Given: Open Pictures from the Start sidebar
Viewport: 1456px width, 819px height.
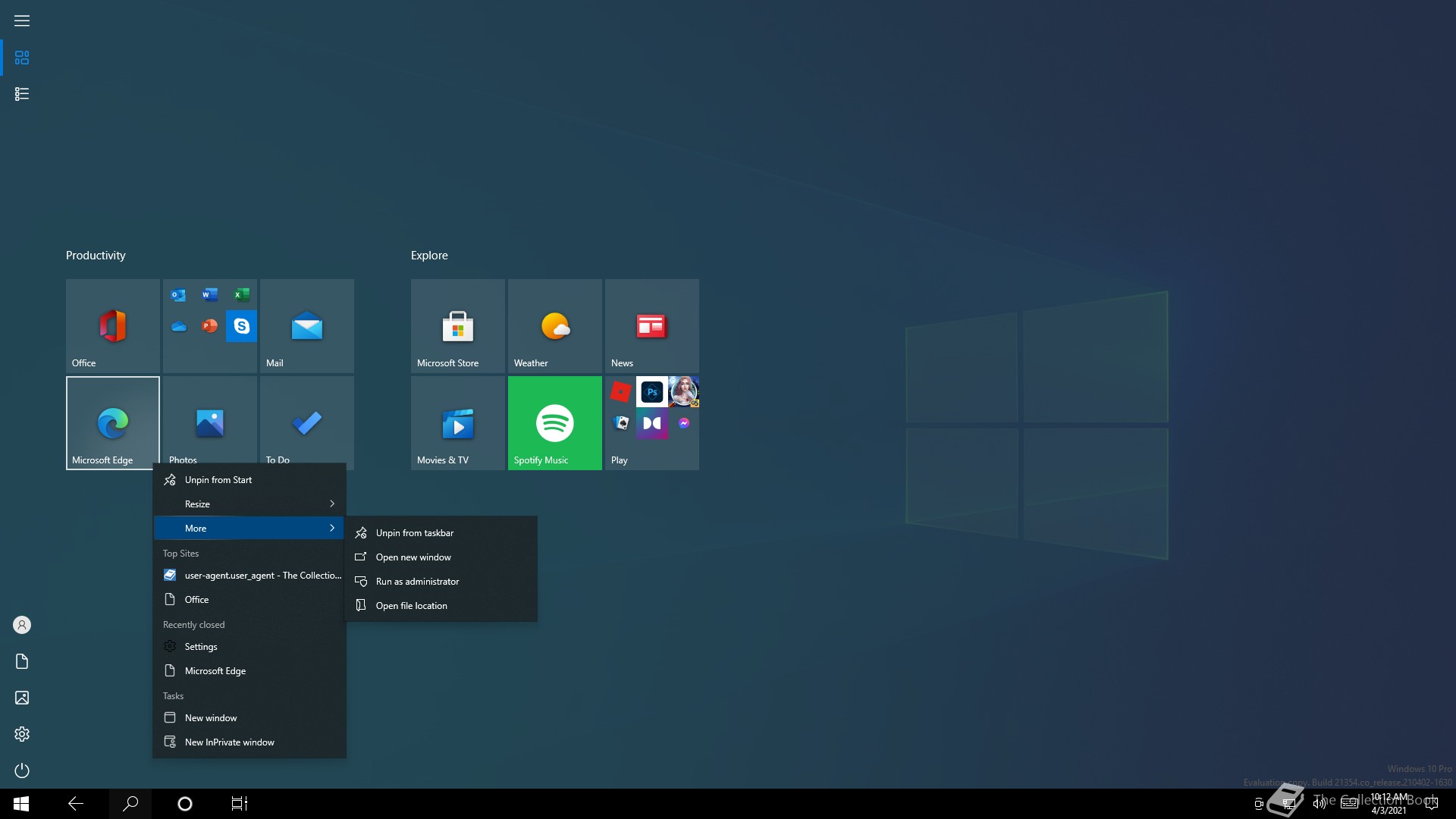Looking at the screenshot, I should pos(22,698).
